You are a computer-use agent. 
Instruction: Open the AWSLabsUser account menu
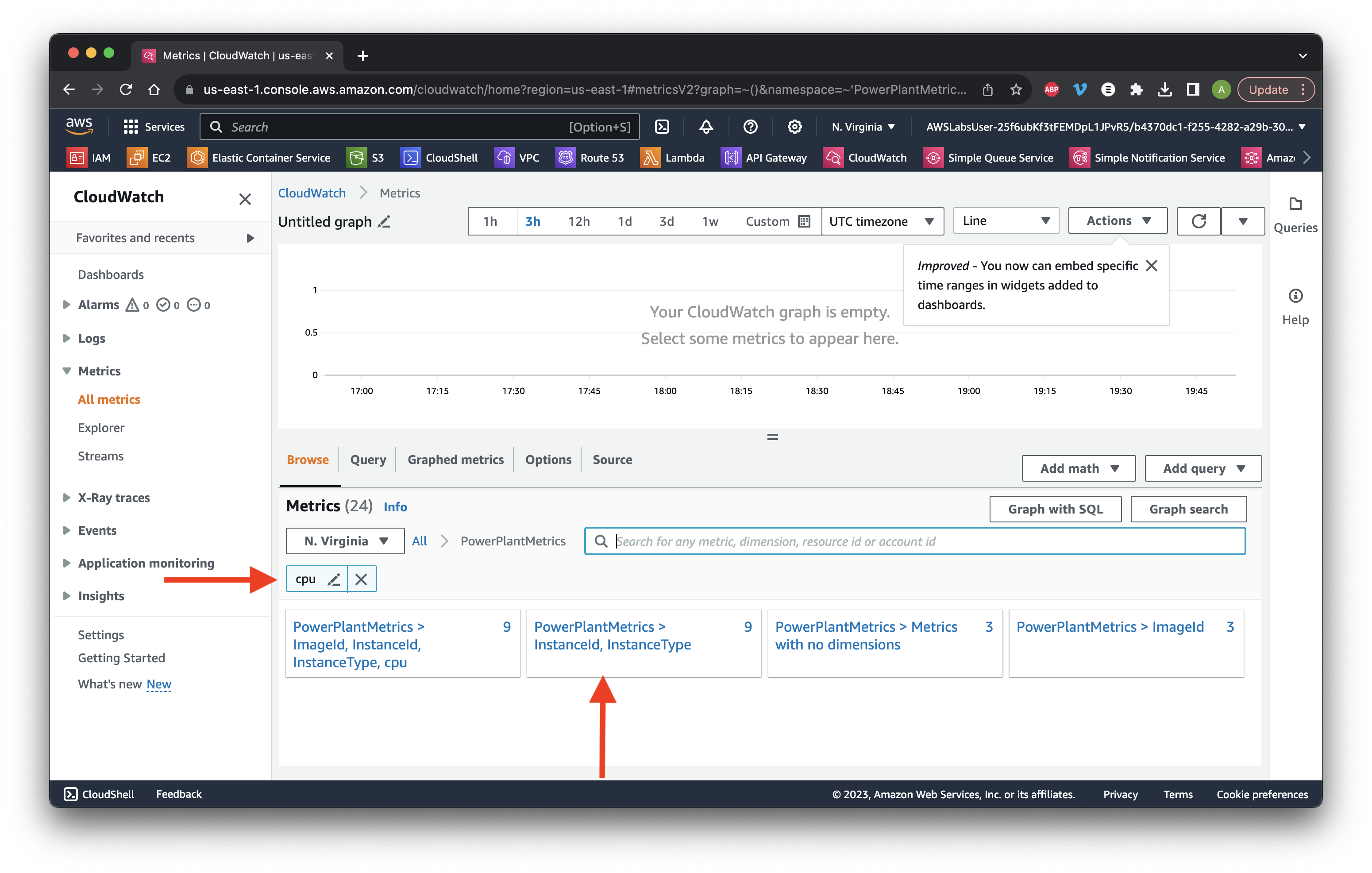(x=1116, y=127)
